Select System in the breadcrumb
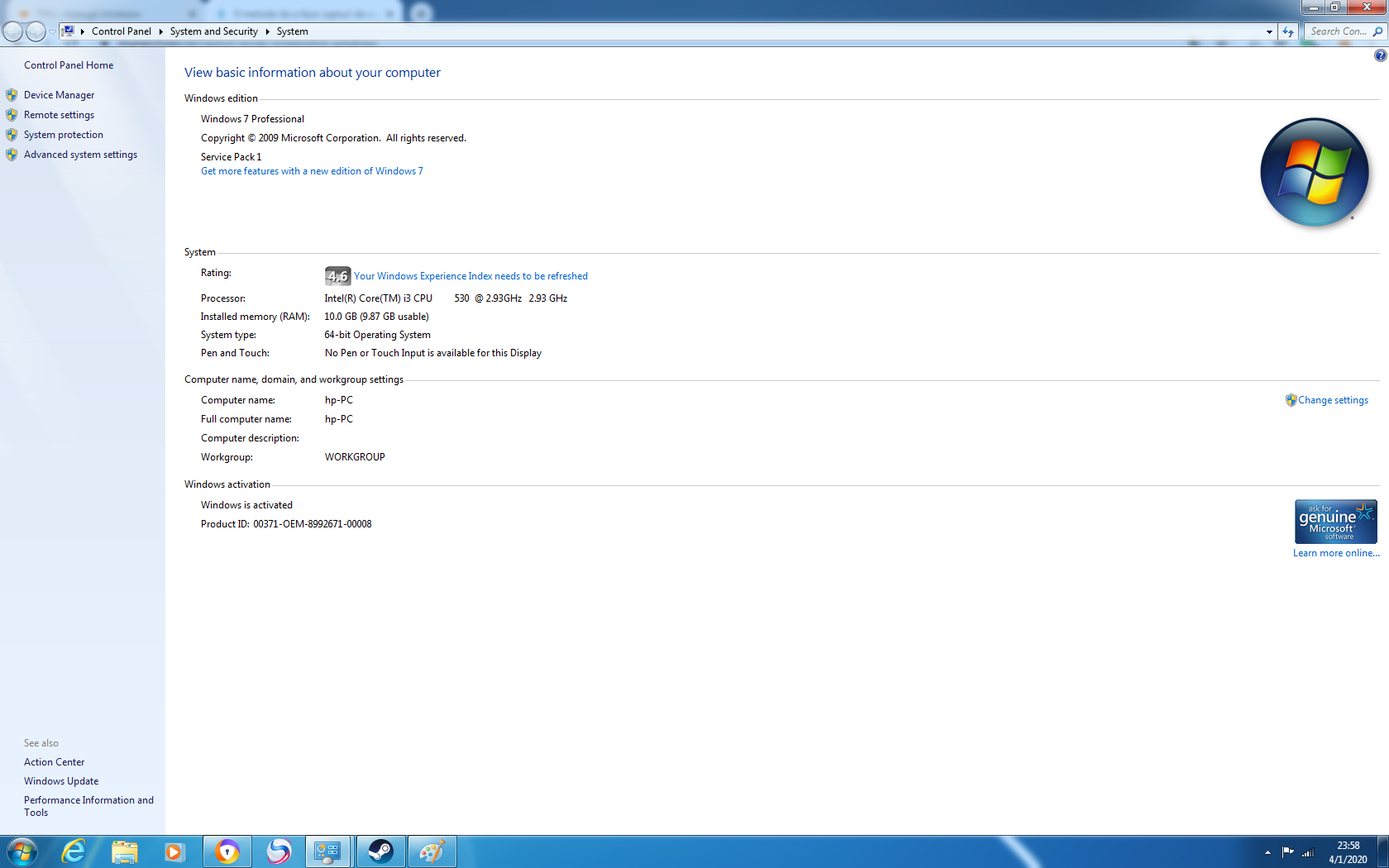Image resolution: width=1389 pixels, height=868 pixels. point(293,31)
